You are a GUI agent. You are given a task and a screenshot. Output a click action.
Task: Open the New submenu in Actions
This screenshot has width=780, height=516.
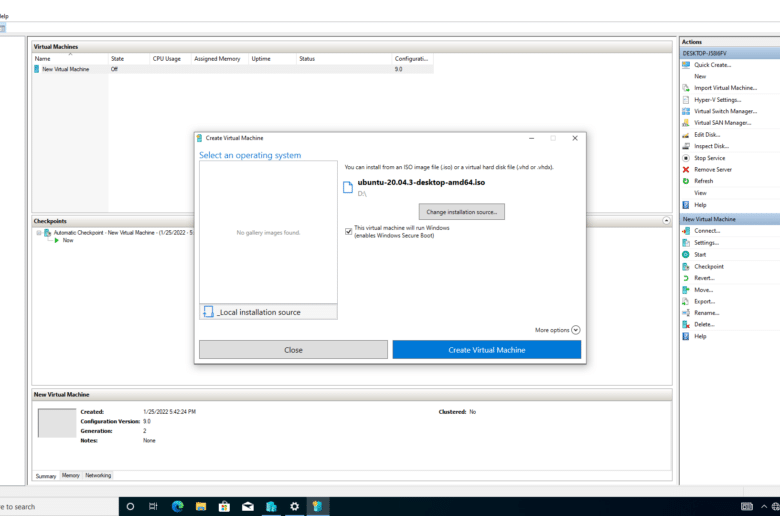point(700,77)
